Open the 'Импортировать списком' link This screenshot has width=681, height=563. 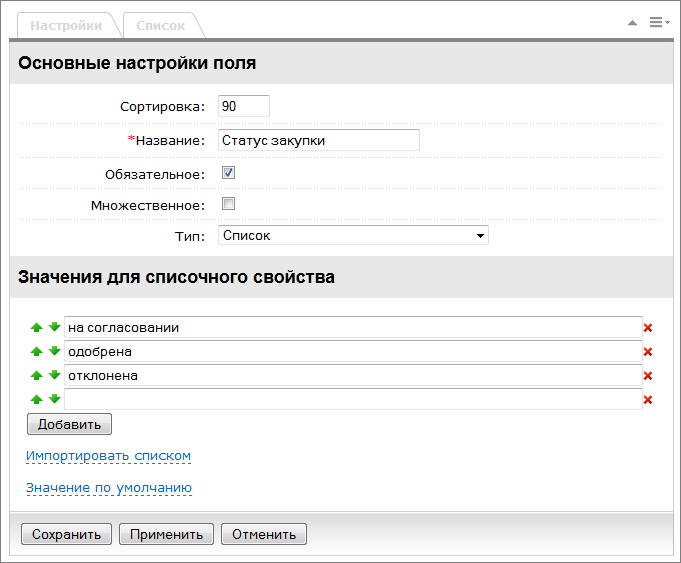108,456
